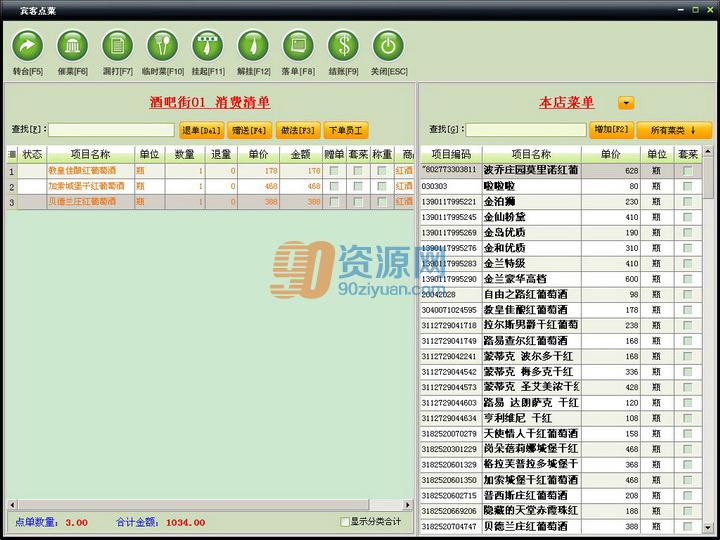The image size is (720, 540).
Task: Click the menu list vertical scrollbar thumb
Action: [708, 177]
